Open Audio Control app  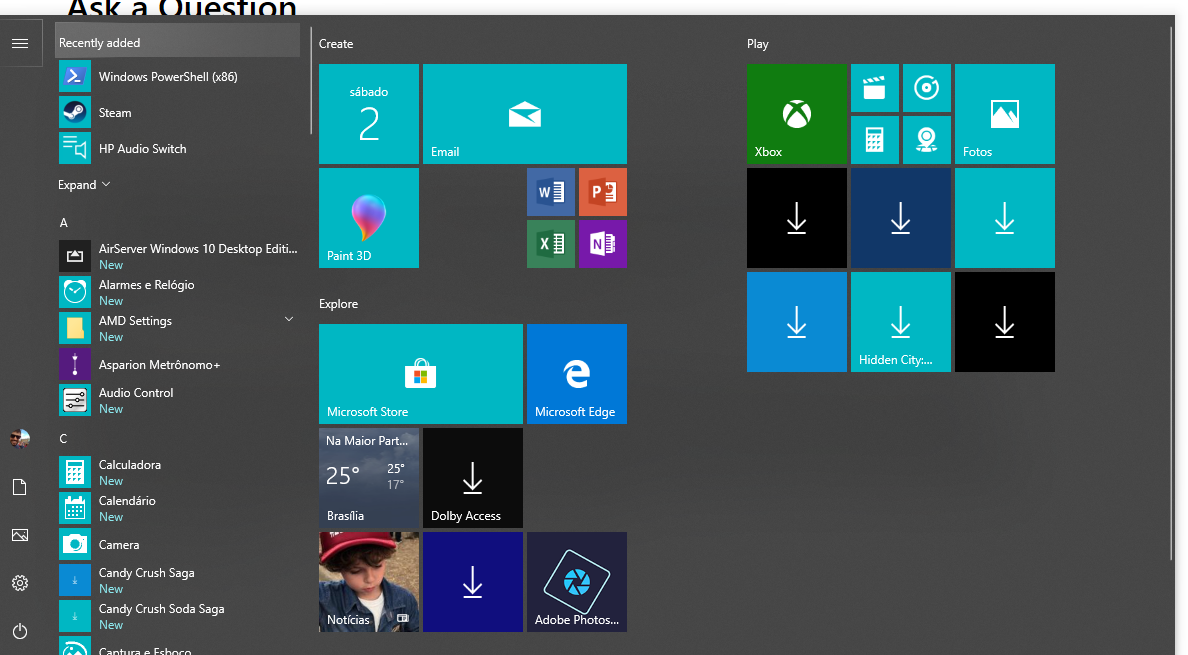pyautogui.click(x=179, y=400)
